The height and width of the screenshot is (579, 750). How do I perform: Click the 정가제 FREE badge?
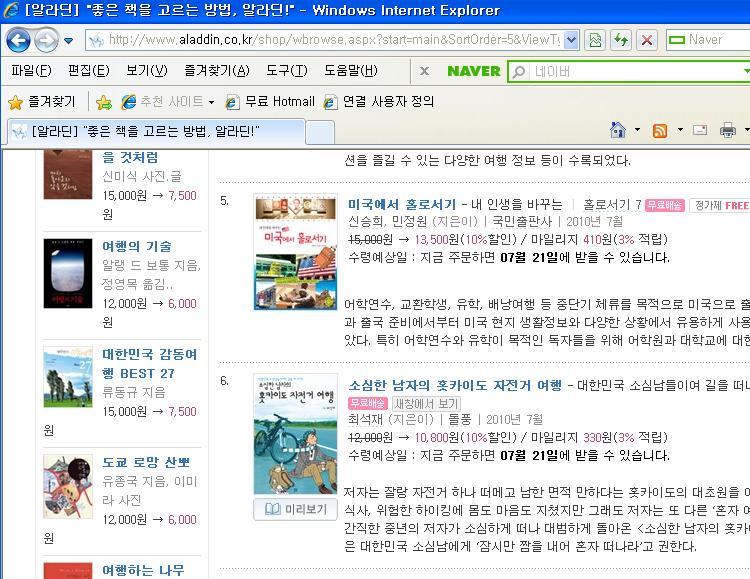(x=719, y=205)
